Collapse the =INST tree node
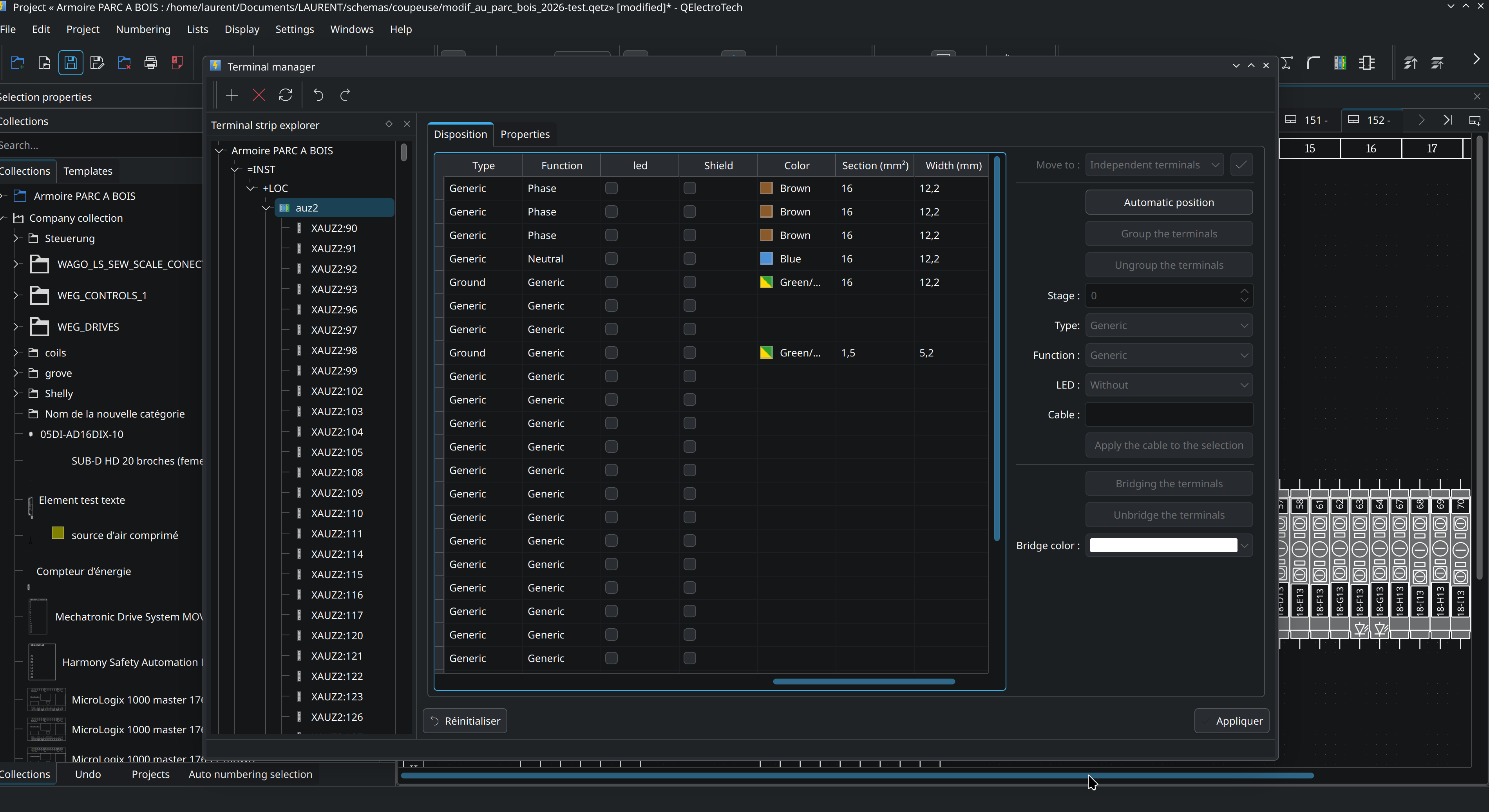1489x812 pixels. tap(235, 169)
